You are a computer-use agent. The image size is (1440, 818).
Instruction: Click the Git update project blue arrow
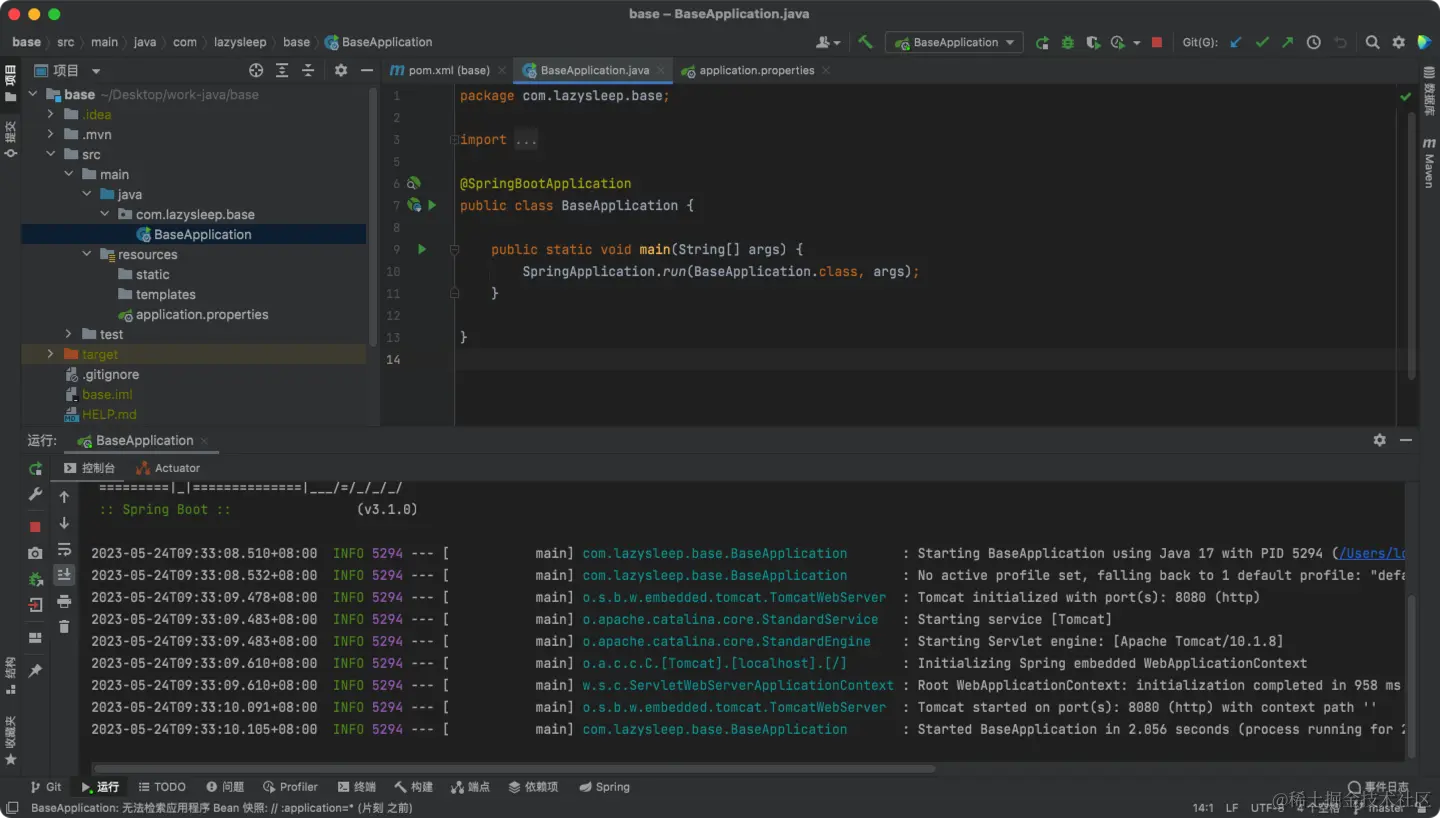pyautogui.click(x=1236, y=43)
